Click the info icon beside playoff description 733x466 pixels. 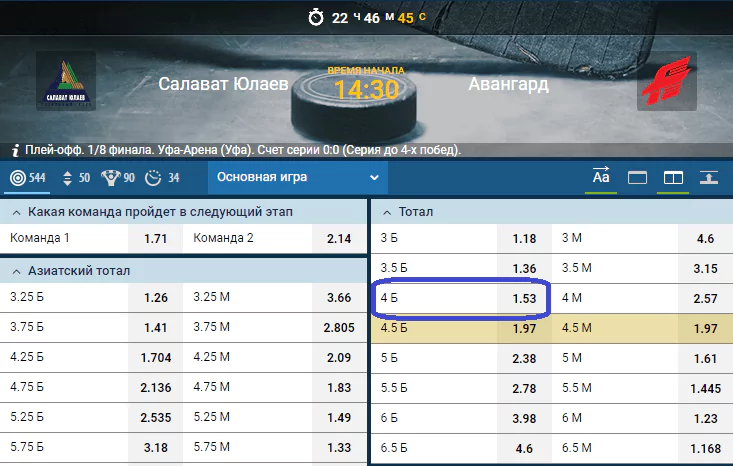pos(15,150)
